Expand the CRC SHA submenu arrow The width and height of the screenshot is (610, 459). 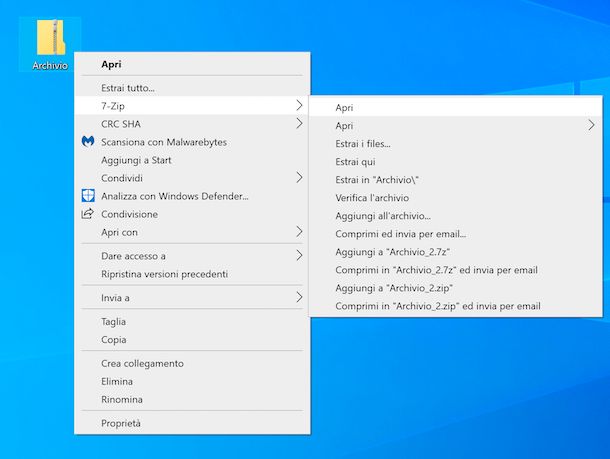point(299,123)
